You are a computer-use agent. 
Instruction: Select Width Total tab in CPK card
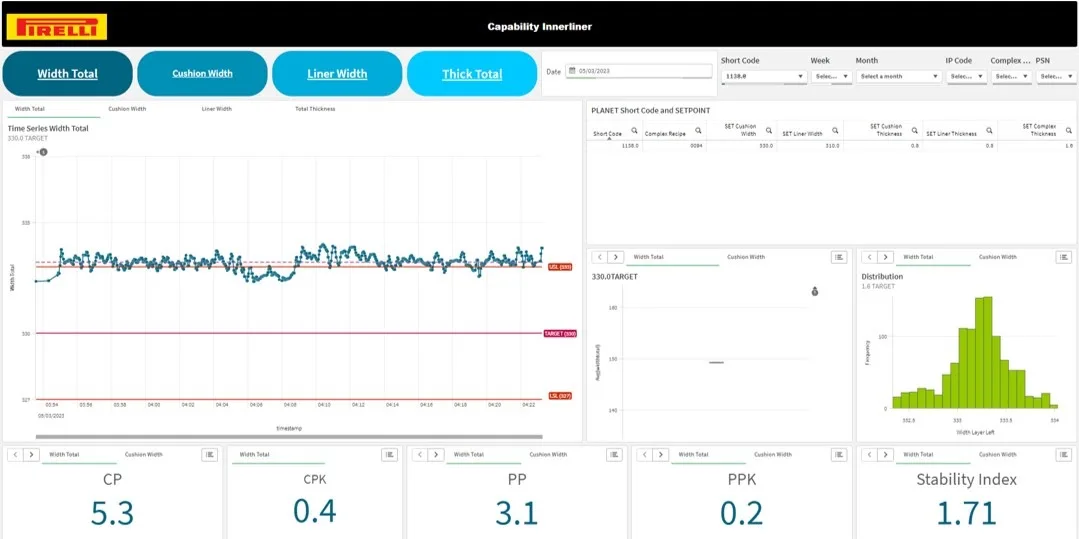tap(254, 454)
